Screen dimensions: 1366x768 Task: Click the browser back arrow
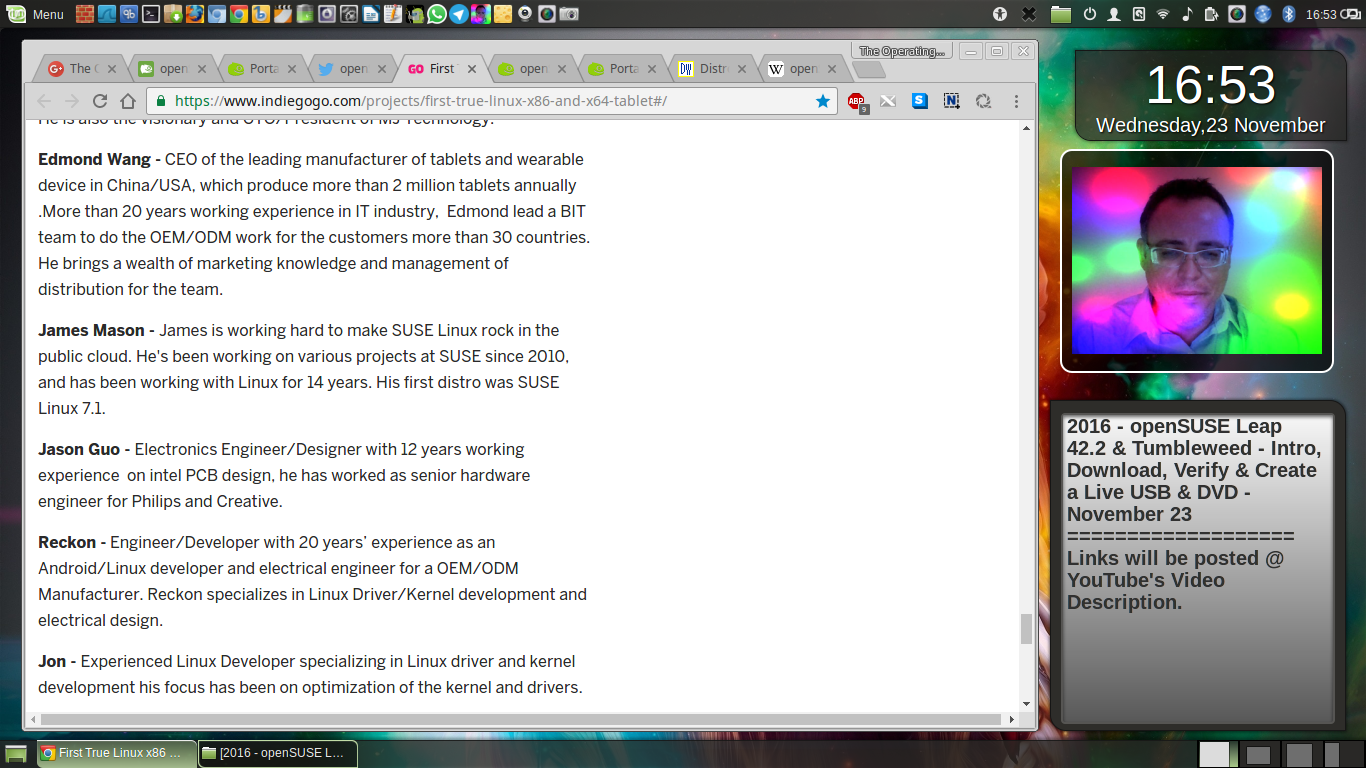pyautogui.click(x=44, y=101)
